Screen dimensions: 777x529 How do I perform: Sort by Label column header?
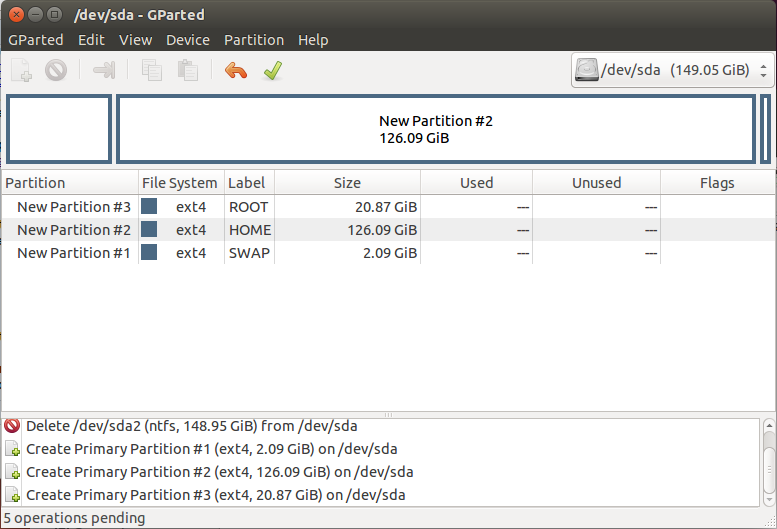(249, 183)
